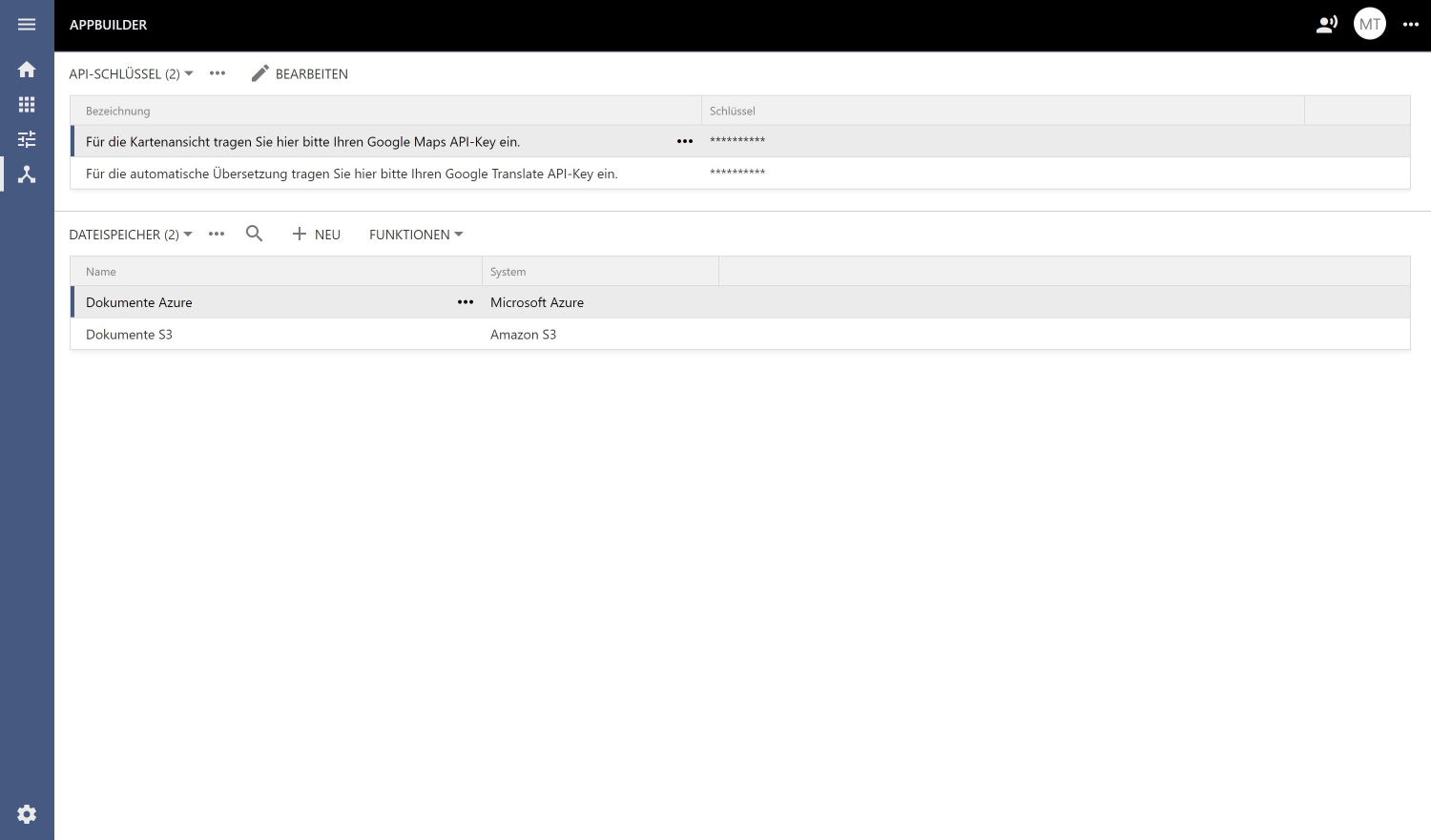Open row actions for Dokumente Azure
Screen dimensions: 1431x840
click(466, 302)
